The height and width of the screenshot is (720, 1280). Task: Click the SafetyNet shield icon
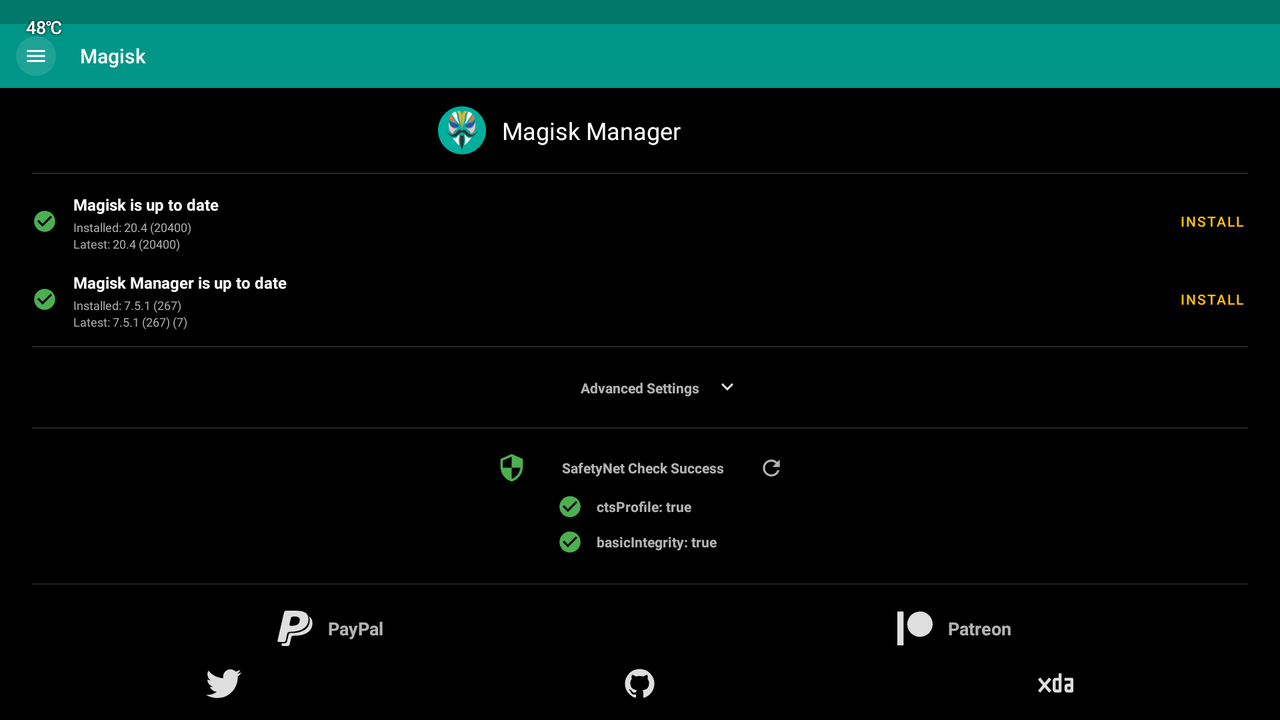512,468
